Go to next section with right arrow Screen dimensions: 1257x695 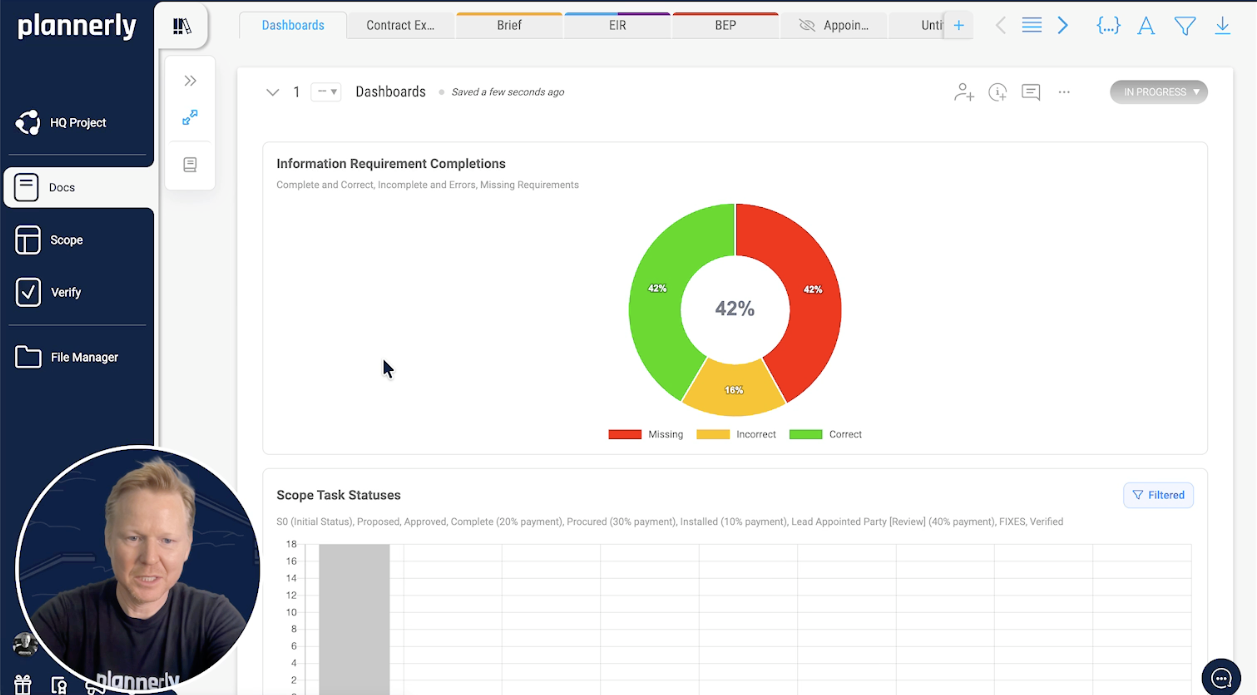click(x=1063, y=26)
